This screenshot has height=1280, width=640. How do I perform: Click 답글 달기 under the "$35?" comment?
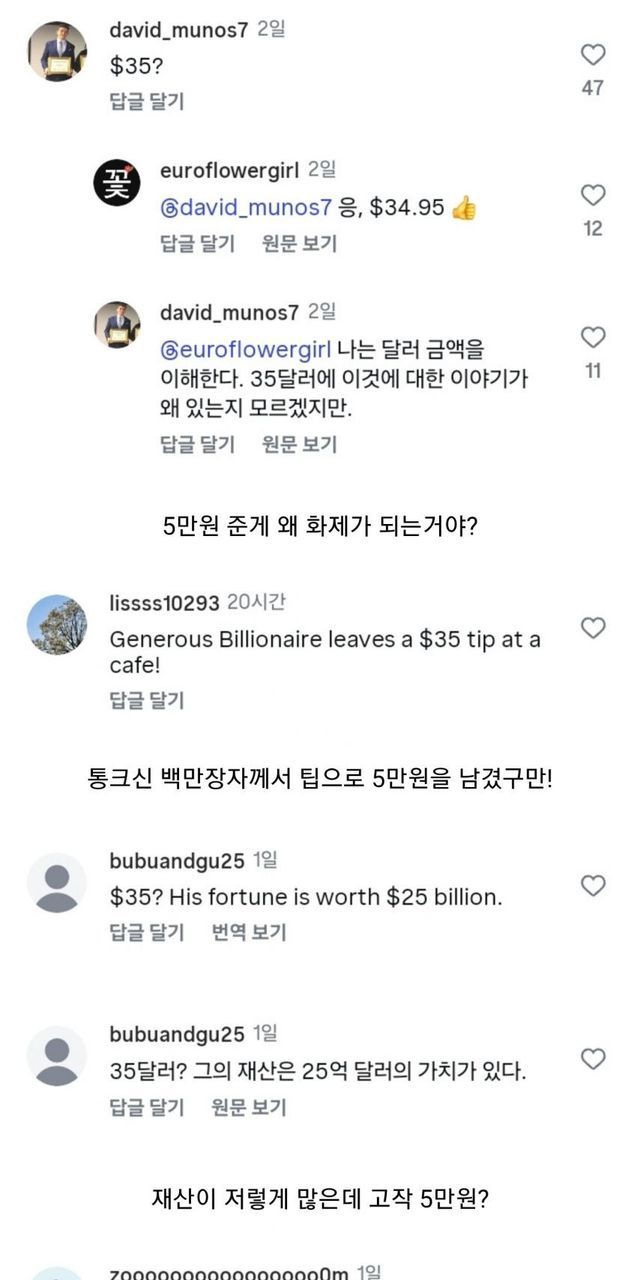[x=147, y=101]
